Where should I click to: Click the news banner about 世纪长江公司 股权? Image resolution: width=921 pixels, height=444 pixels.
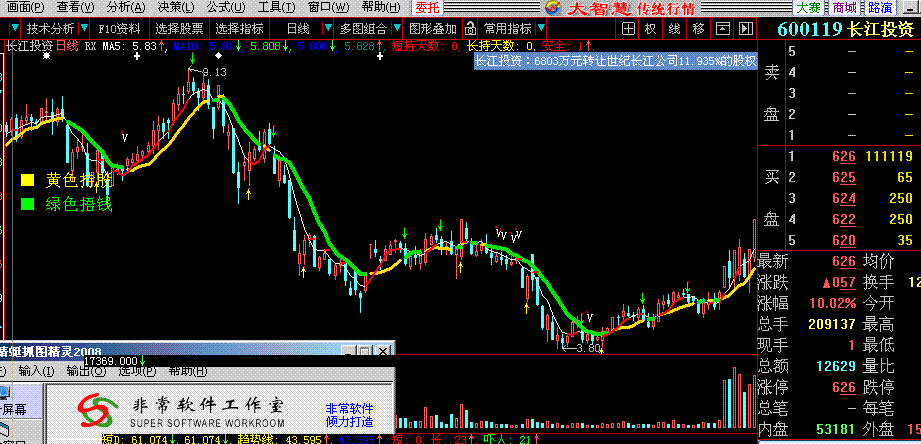click(615, 60)
